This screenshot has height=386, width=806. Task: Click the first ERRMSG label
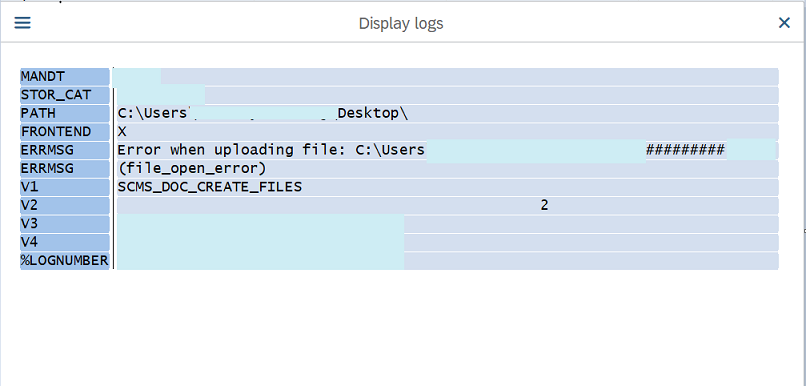pyautogui.click(x=65, y=151)
